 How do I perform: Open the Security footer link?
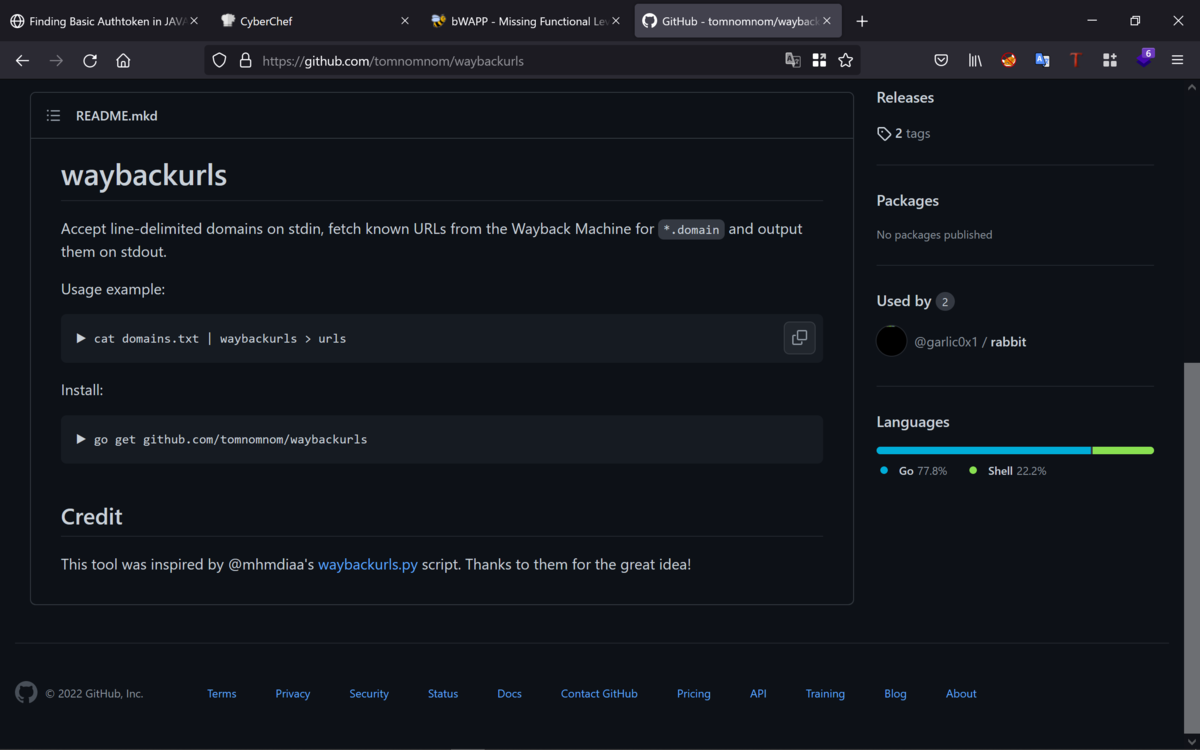coord(369,693)
